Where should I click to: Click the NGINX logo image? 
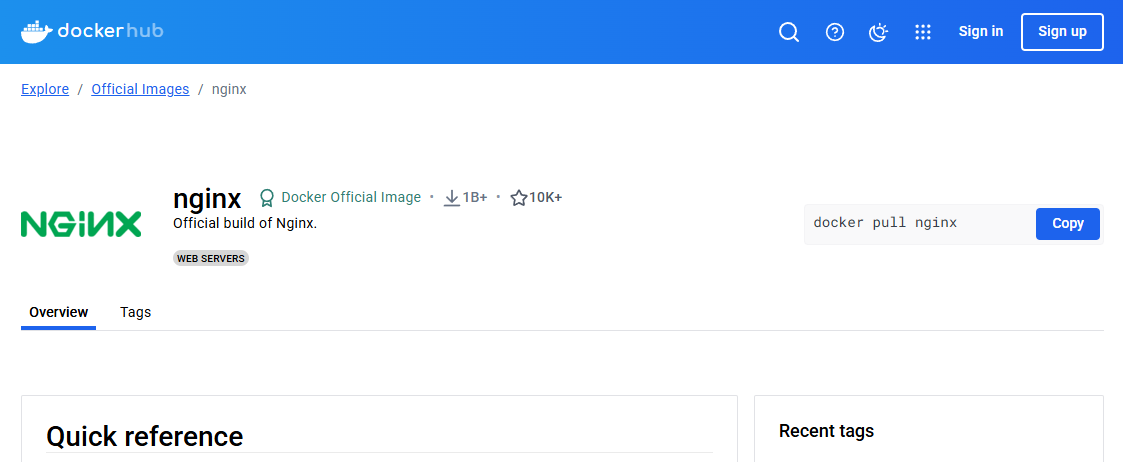coord(81,224)
